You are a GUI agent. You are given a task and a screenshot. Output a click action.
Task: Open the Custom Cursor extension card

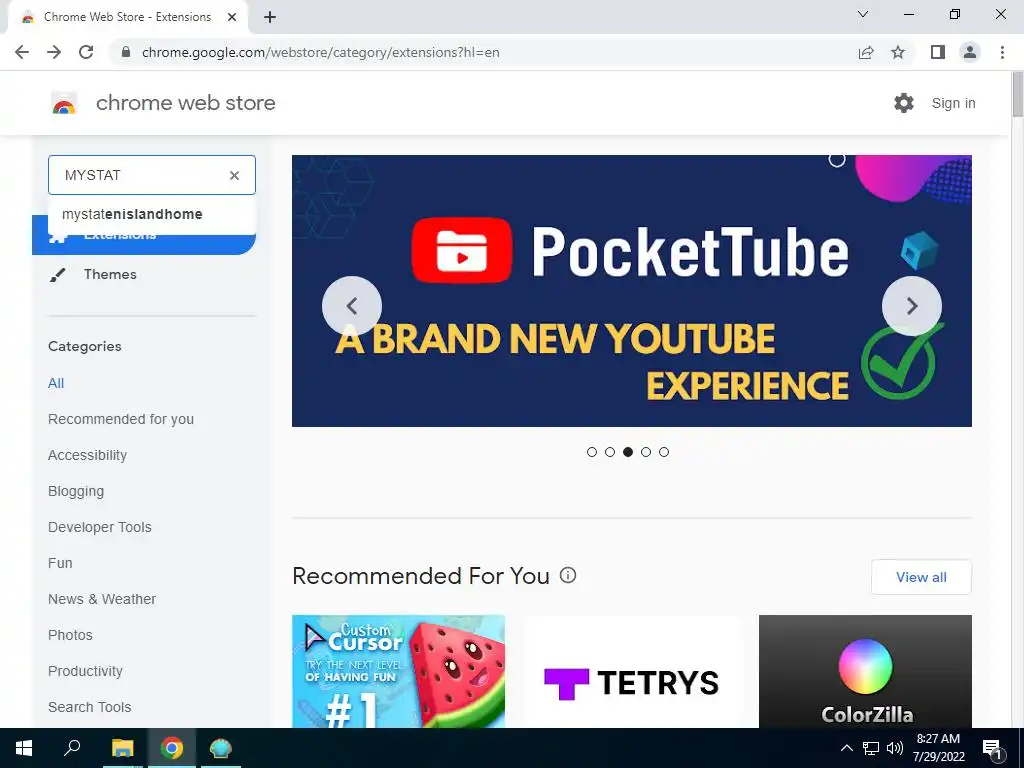pos(398,671)
